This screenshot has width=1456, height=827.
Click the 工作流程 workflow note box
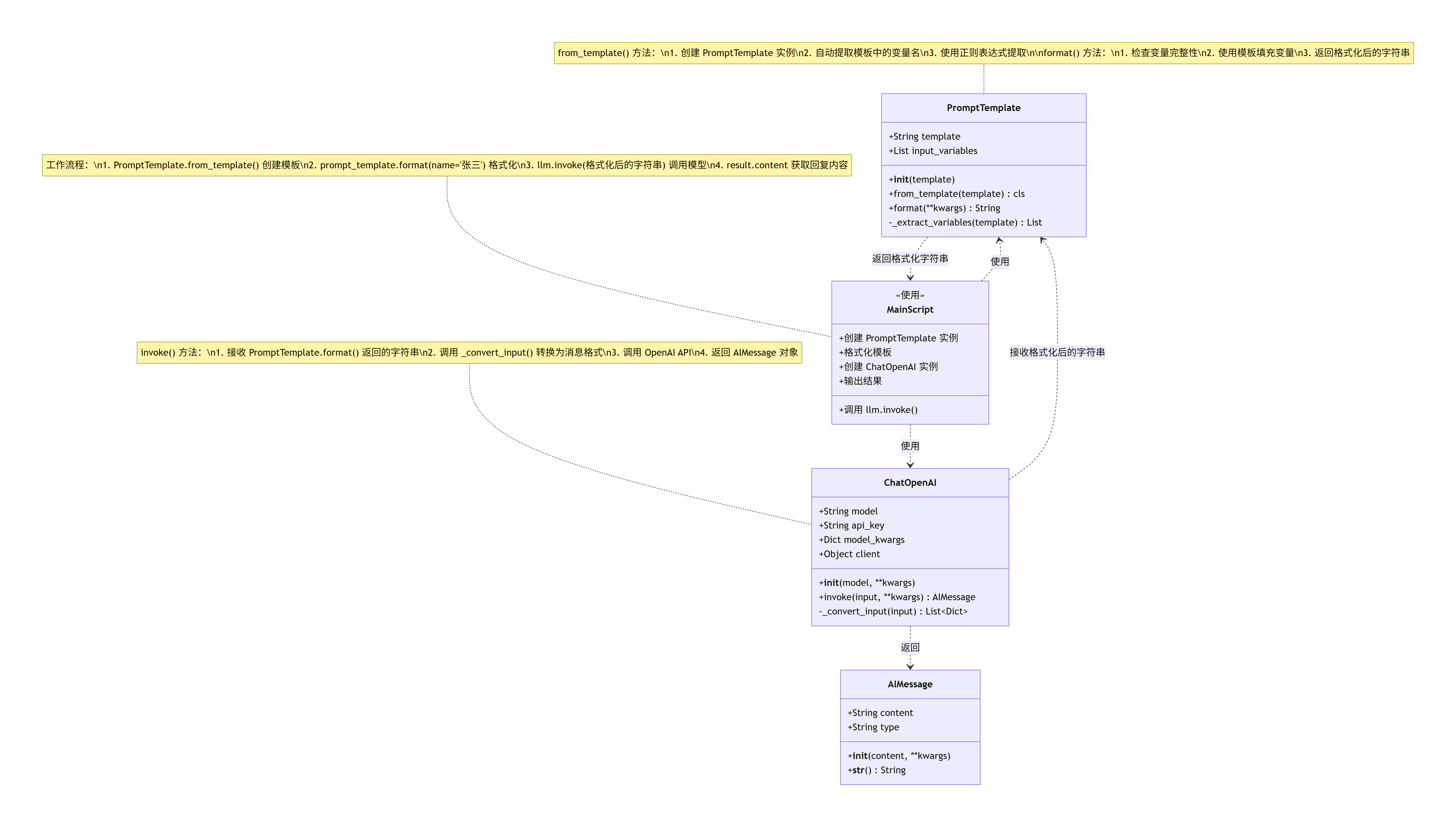[447, 165]
